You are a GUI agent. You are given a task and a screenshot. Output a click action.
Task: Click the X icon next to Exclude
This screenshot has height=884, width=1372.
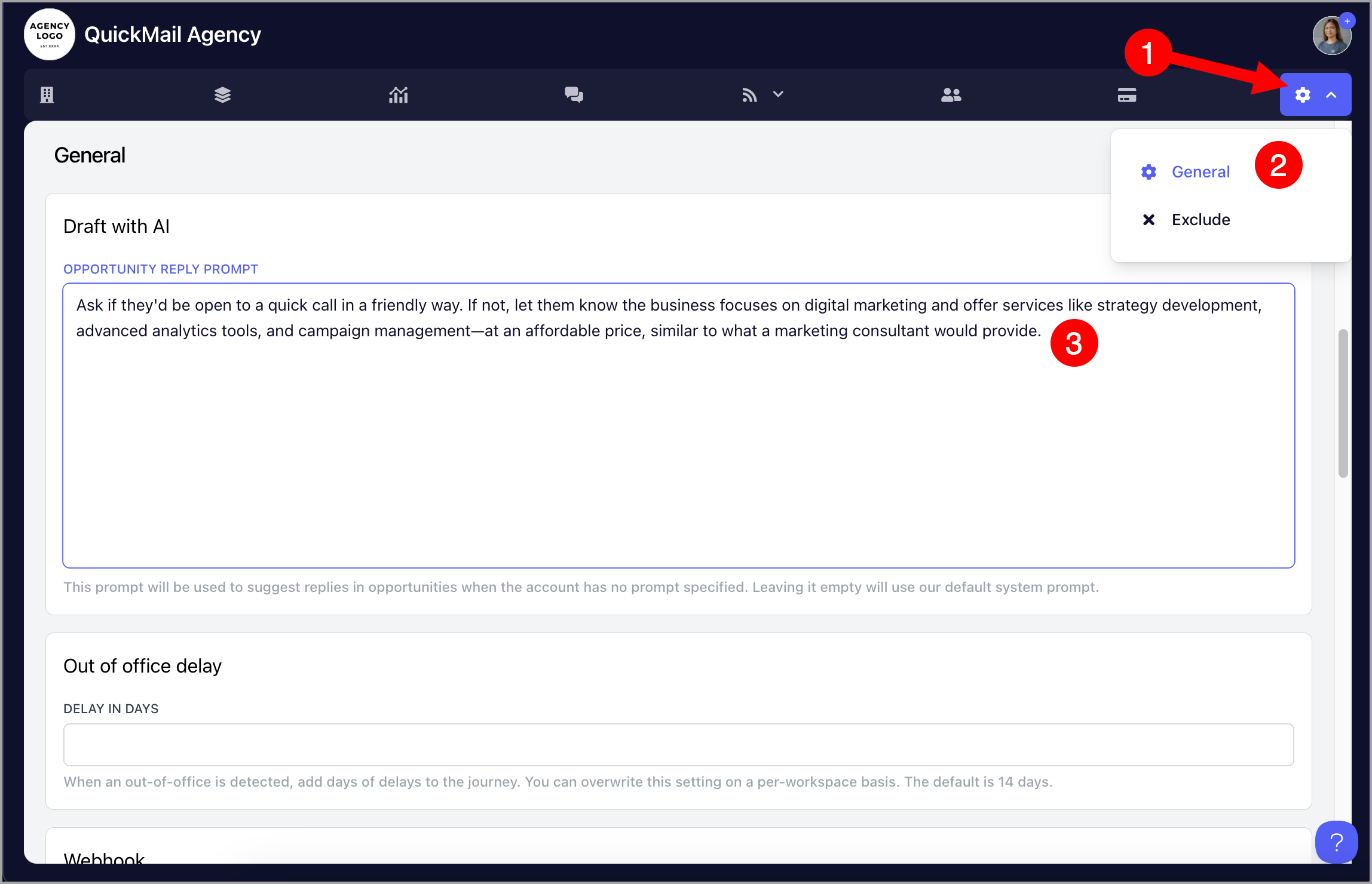pos(1149,220)
